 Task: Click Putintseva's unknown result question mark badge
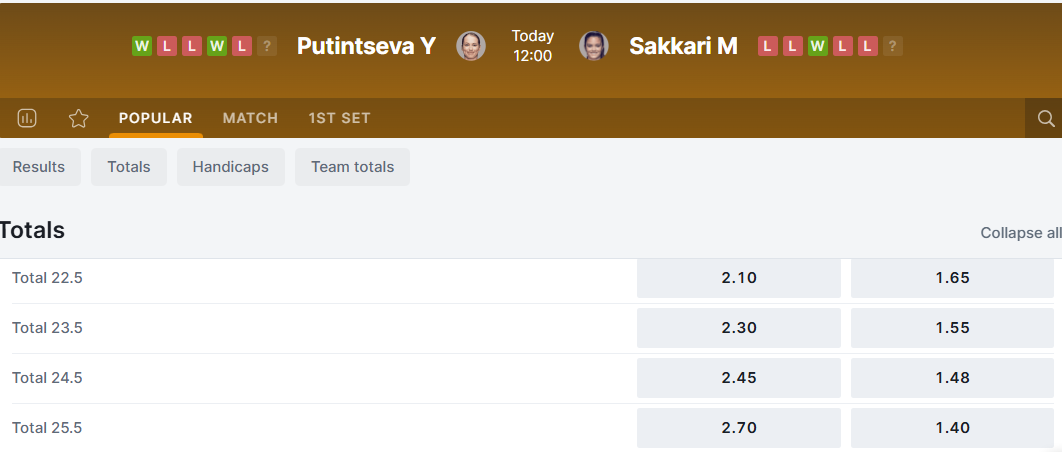click(267, 46)
